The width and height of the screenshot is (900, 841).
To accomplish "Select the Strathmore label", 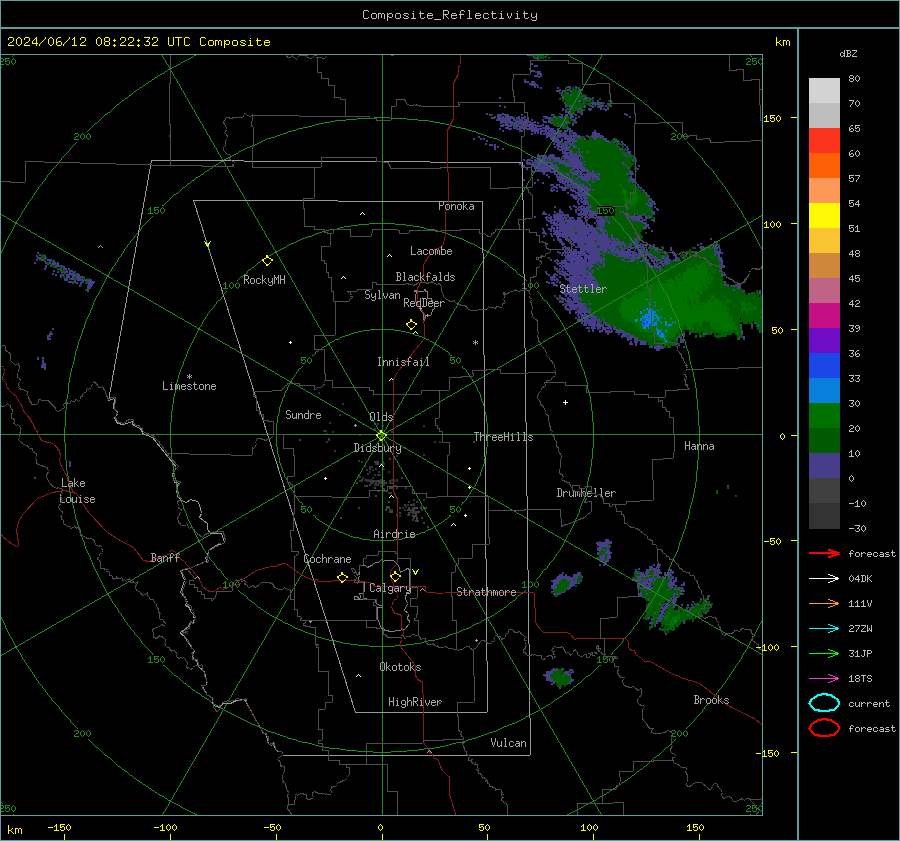I will (x=486, y=592).
